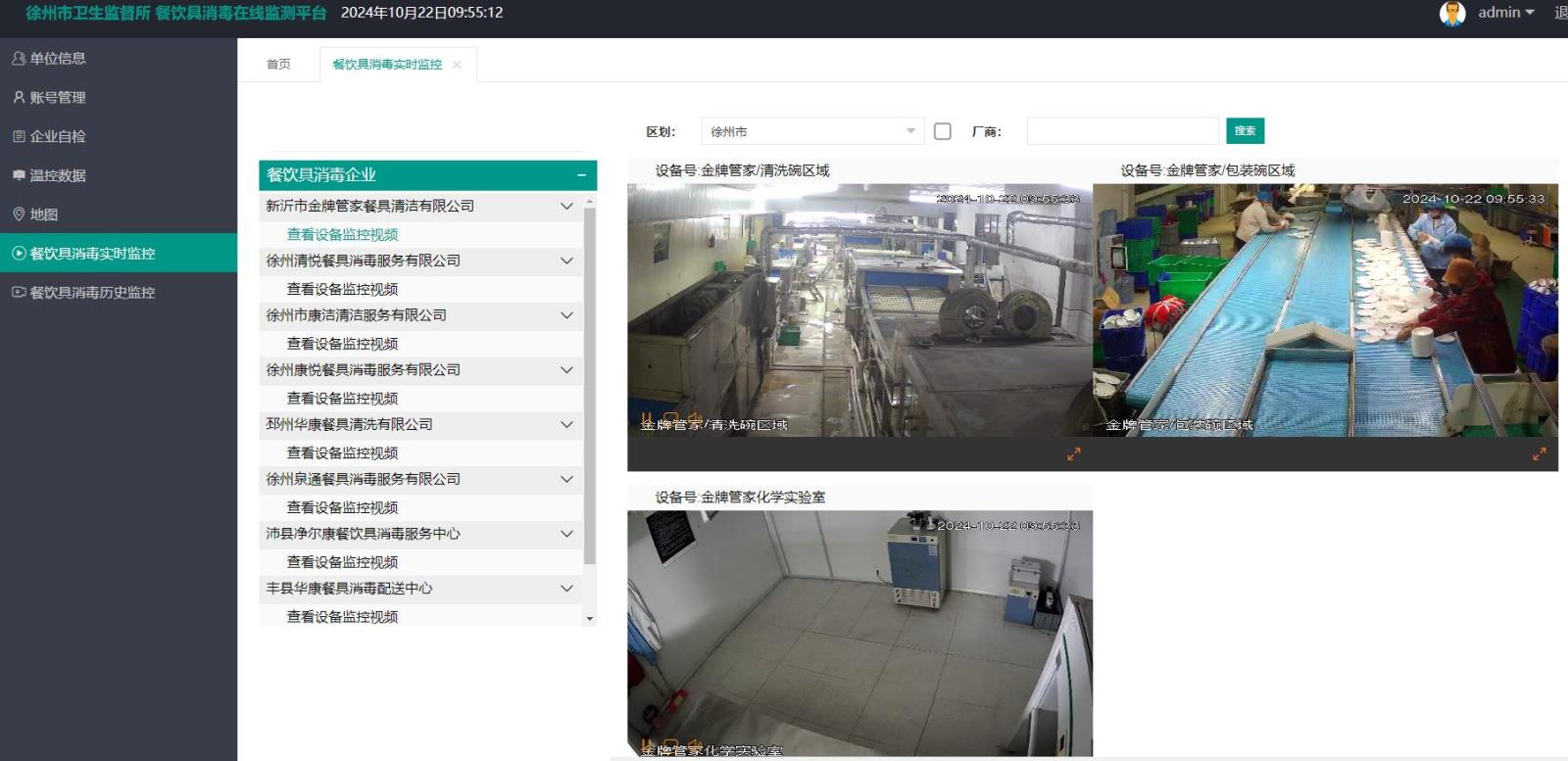Viewport: 1568px width, 761px height.
Task: Open 温控数据 in the sidebar
Action: pos(118,175)
